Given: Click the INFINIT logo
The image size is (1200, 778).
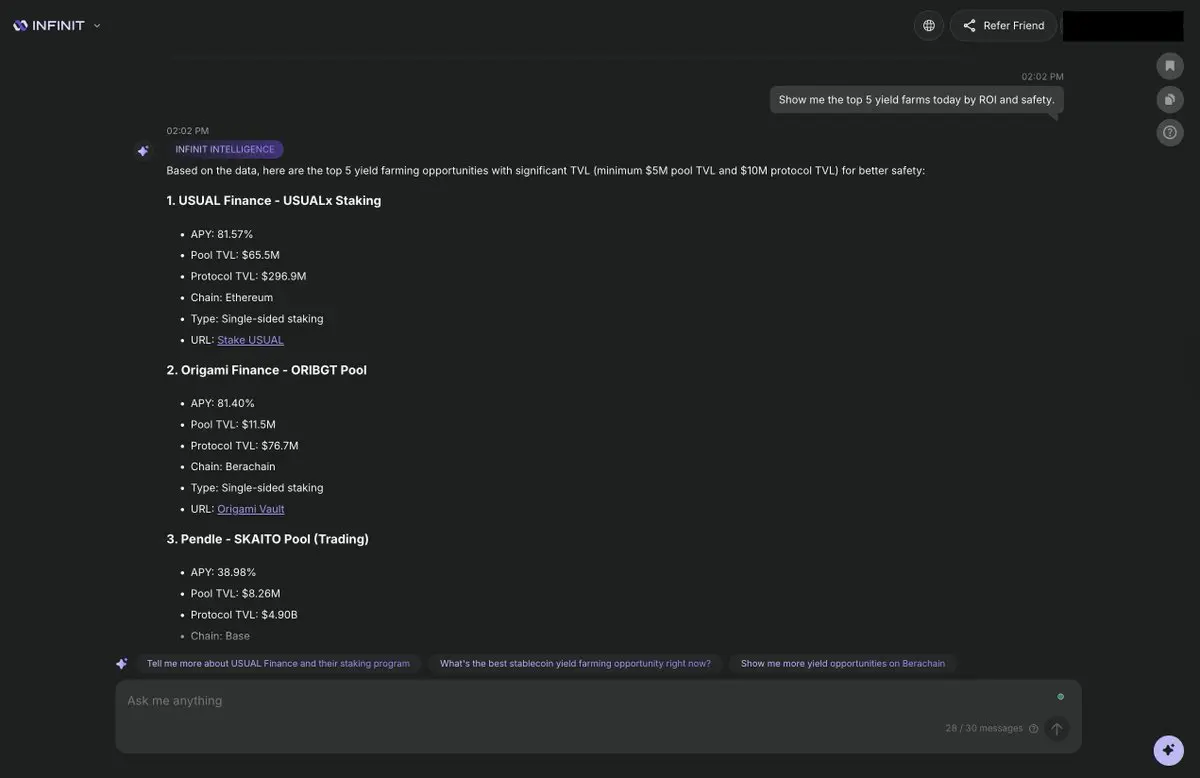Looking at the screenshot, I should 49,25.
